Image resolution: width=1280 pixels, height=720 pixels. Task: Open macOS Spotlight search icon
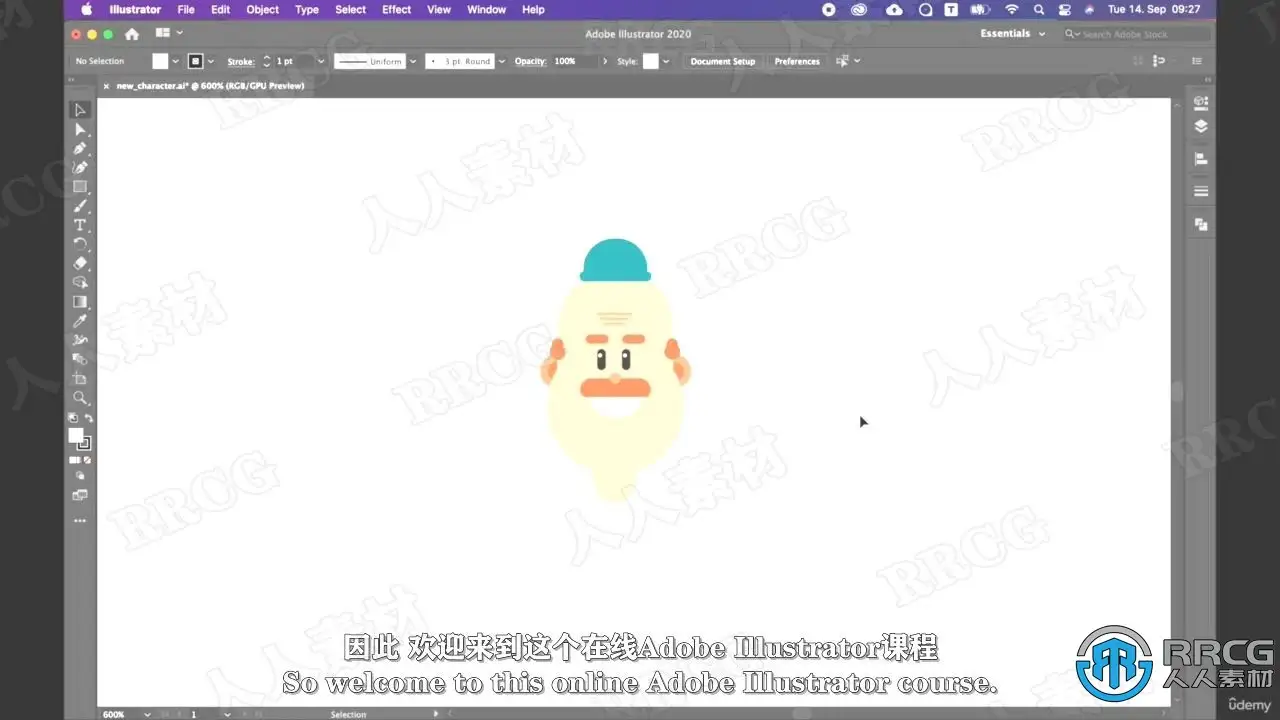(1039, 9)
